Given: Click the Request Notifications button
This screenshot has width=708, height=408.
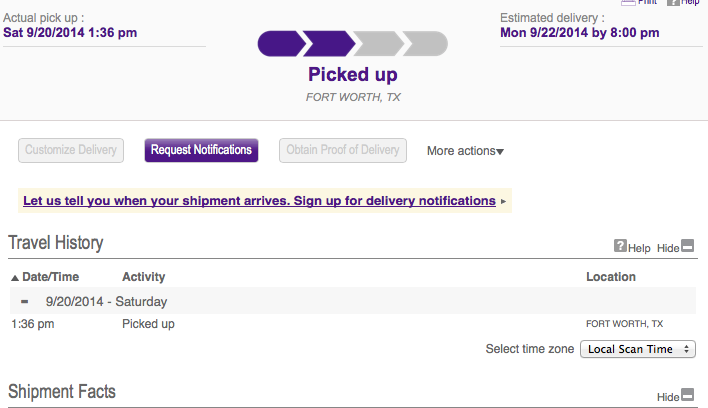Looking at the screenshot, I should 201,150.
